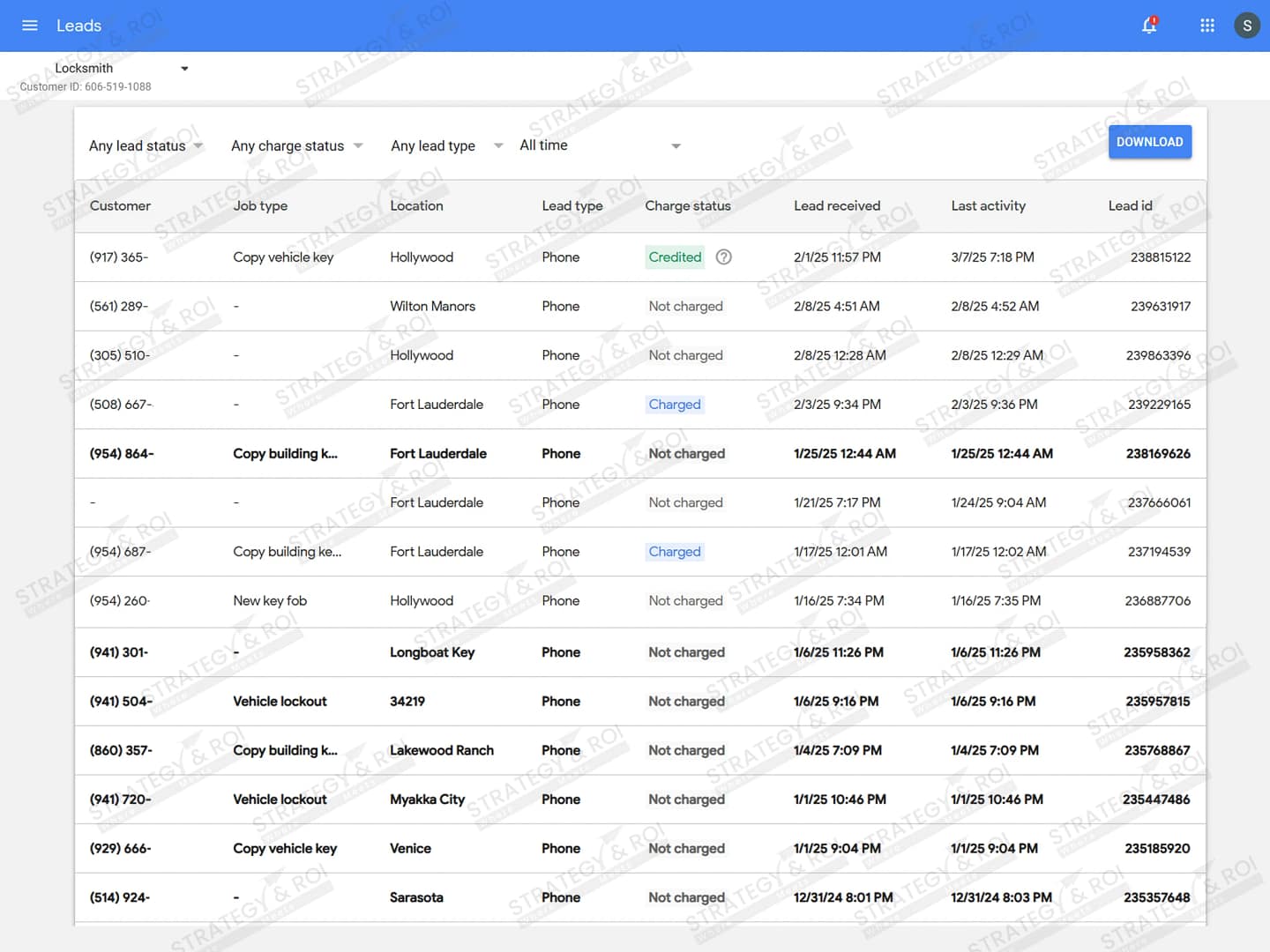Click the Charge status column header
Viewport: 1270px width, 952px height.
[687, 206]
